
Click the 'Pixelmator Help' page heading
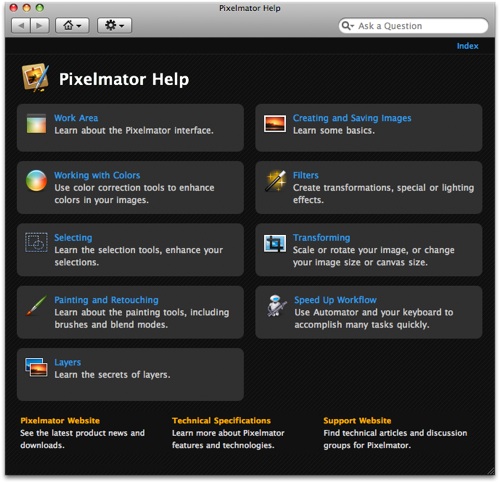124,79
